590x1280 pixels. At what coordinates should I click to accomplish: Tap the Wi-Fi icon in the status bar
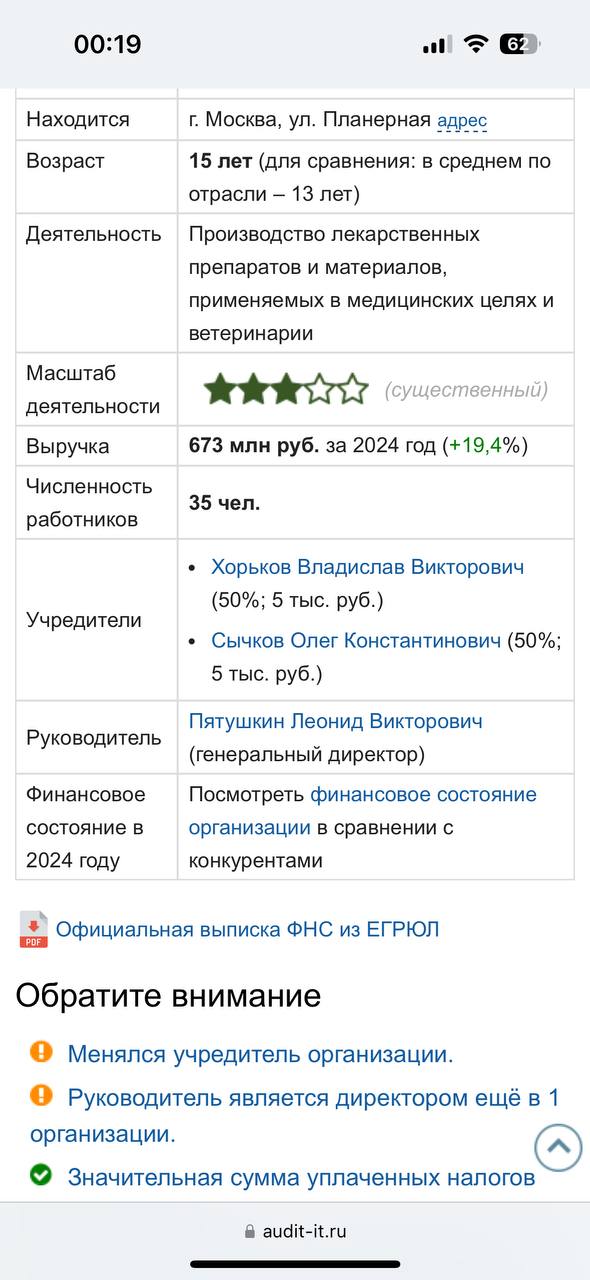[x=475, y=44]
